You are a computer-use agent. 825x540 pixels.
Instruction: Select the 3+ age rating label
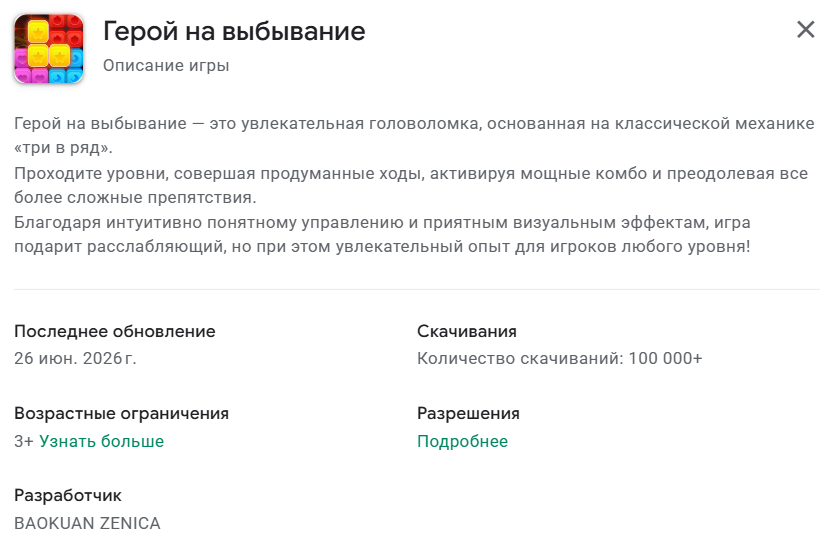point(24,441)
